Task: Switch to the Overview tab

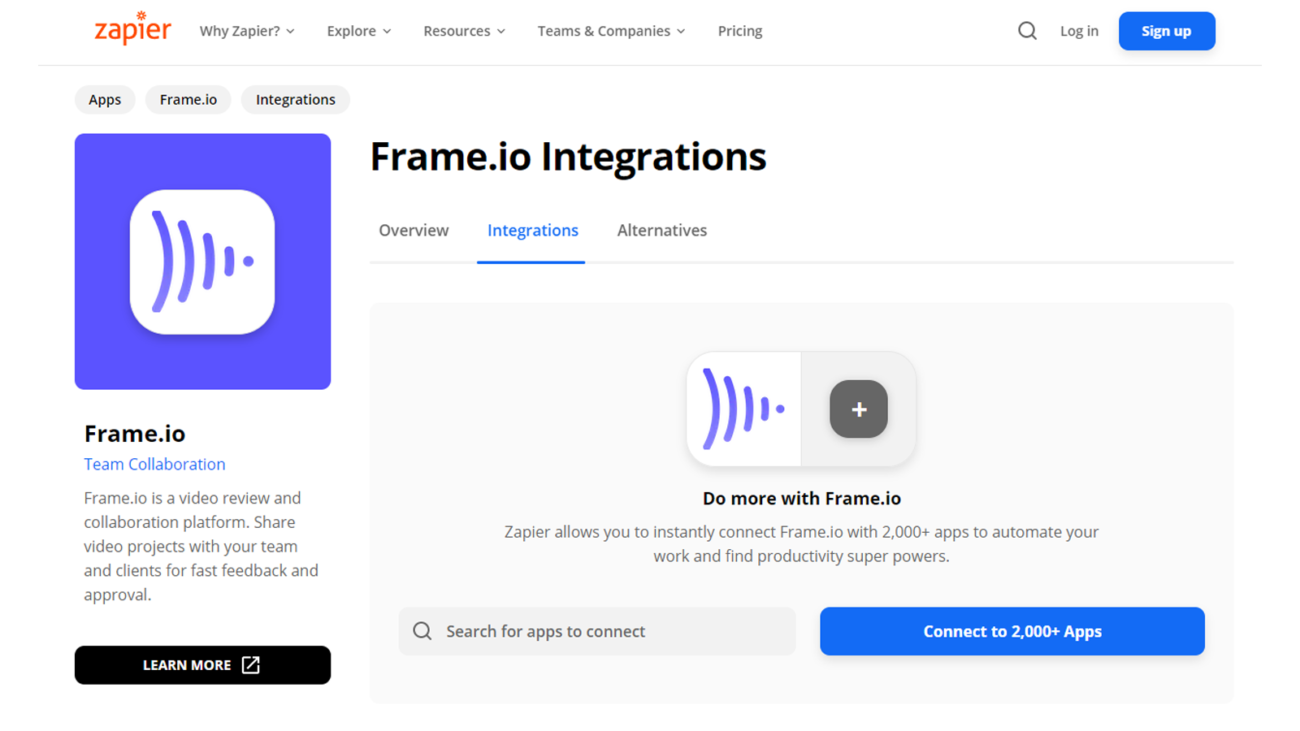Action: coord(413,230)
